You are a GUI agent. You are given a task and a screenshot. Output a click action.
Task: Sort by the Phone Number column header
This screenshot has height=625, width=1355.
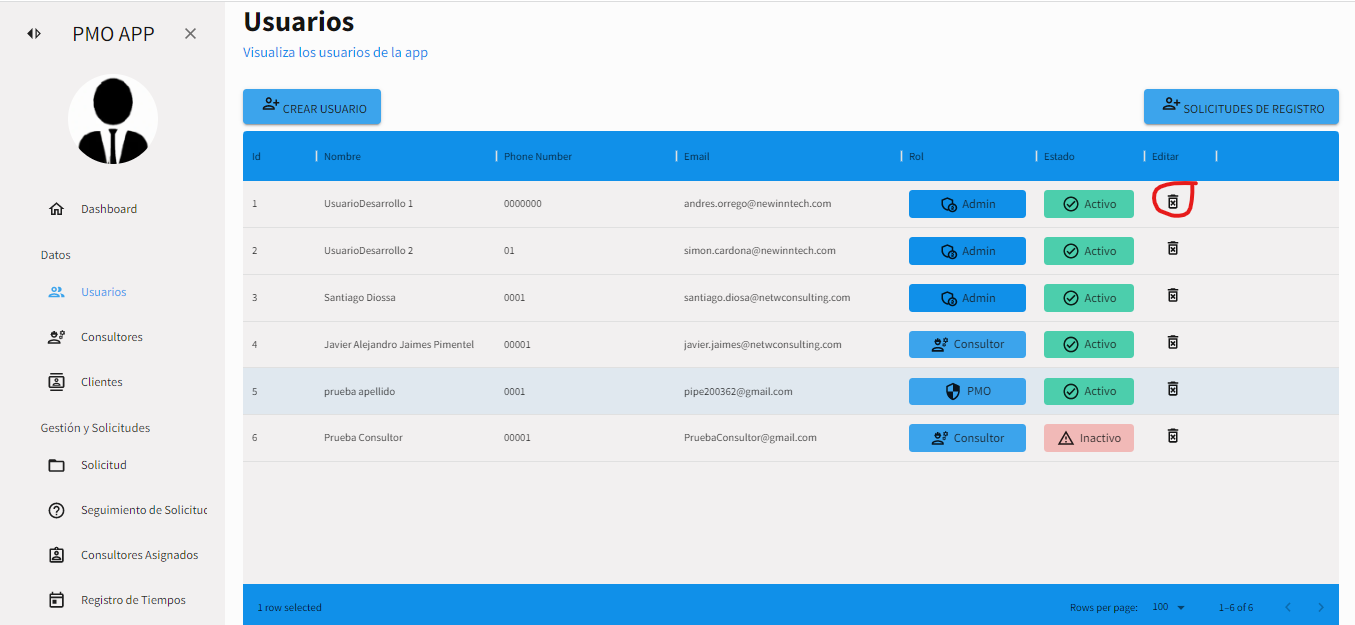point(538,156)
